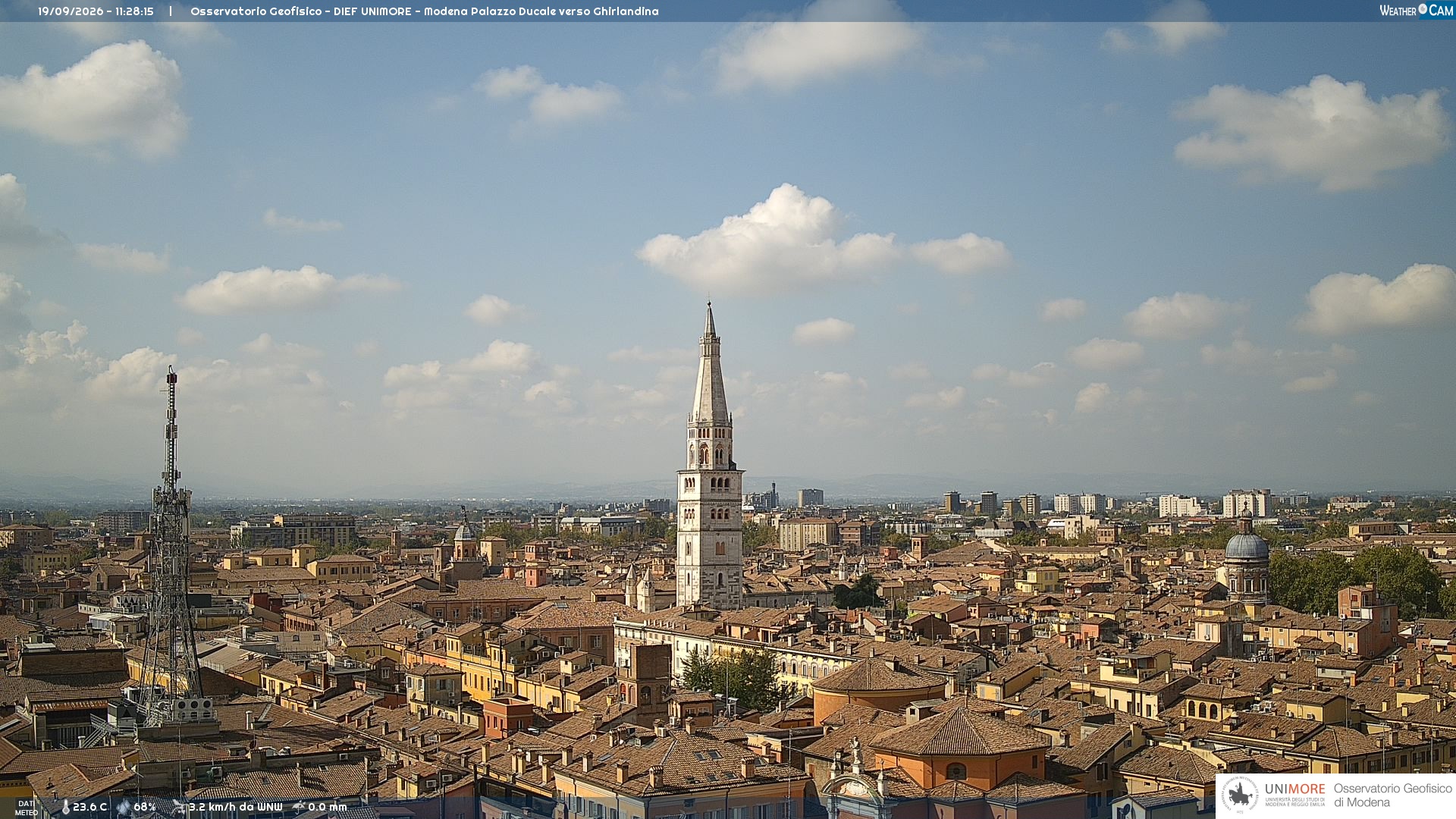Click the humidity water droplets icon
Image resolution: width=1456 pixels, height=819 pixels.
tap(124, 808)
